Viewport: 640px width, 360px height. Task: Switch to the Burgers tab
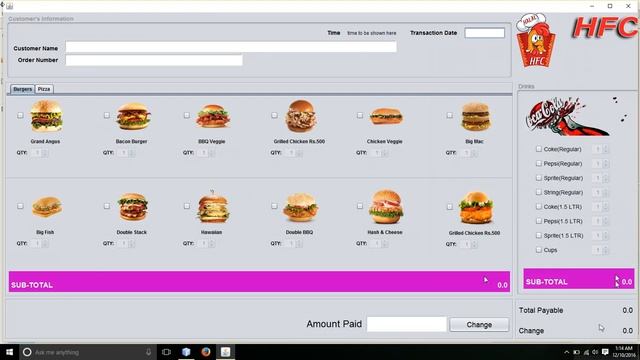pos(22,89)
